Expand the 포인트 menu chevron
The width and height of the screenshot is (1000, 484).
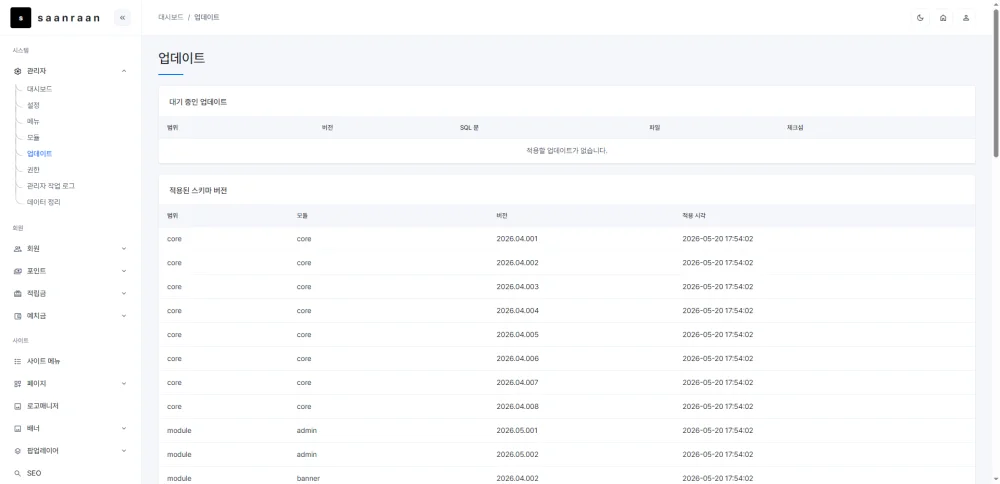(x=124, y=271)
